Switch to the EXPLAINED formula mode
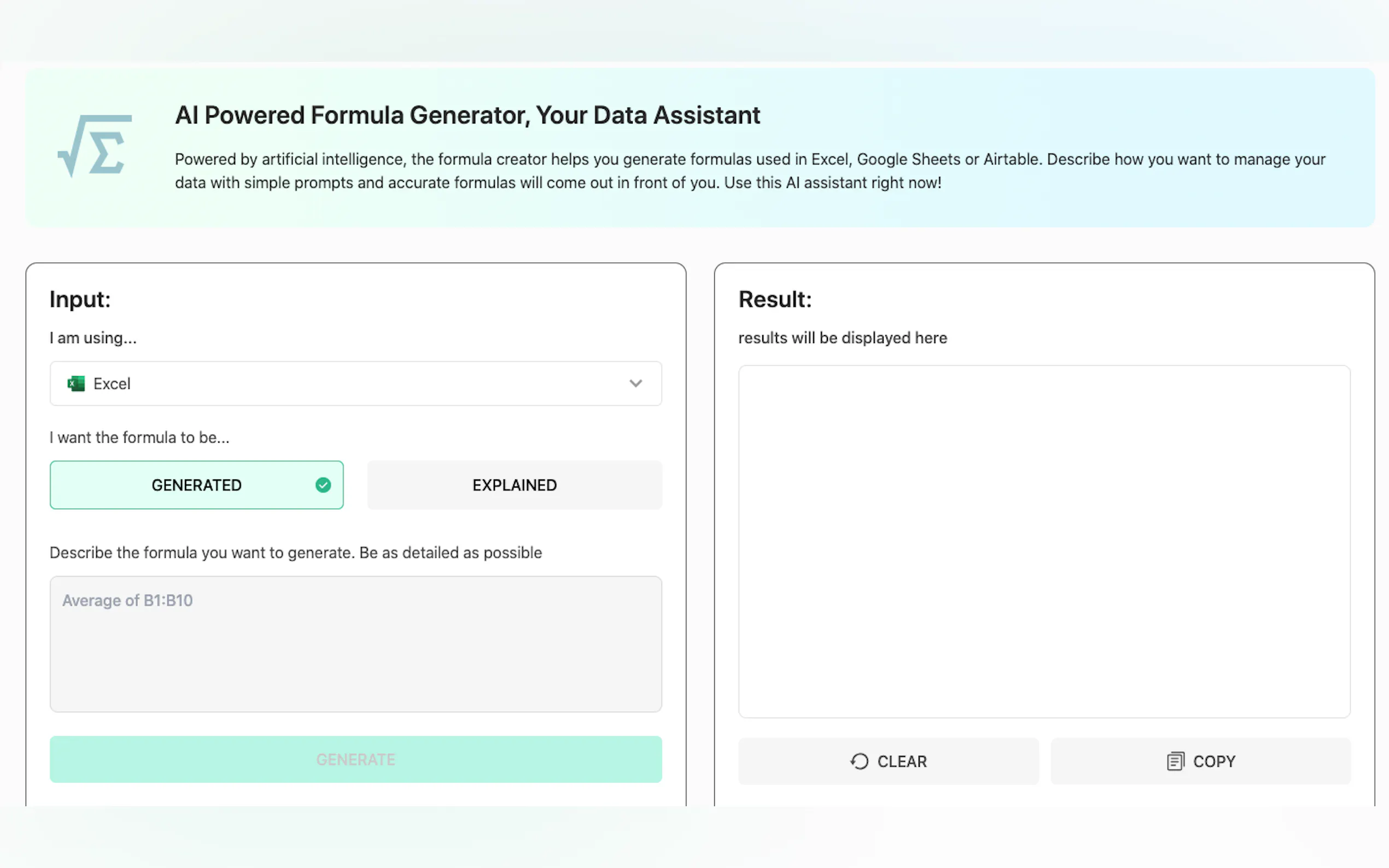The height and width of the screenshot is (868, 1389). click(x=515, y=485)
